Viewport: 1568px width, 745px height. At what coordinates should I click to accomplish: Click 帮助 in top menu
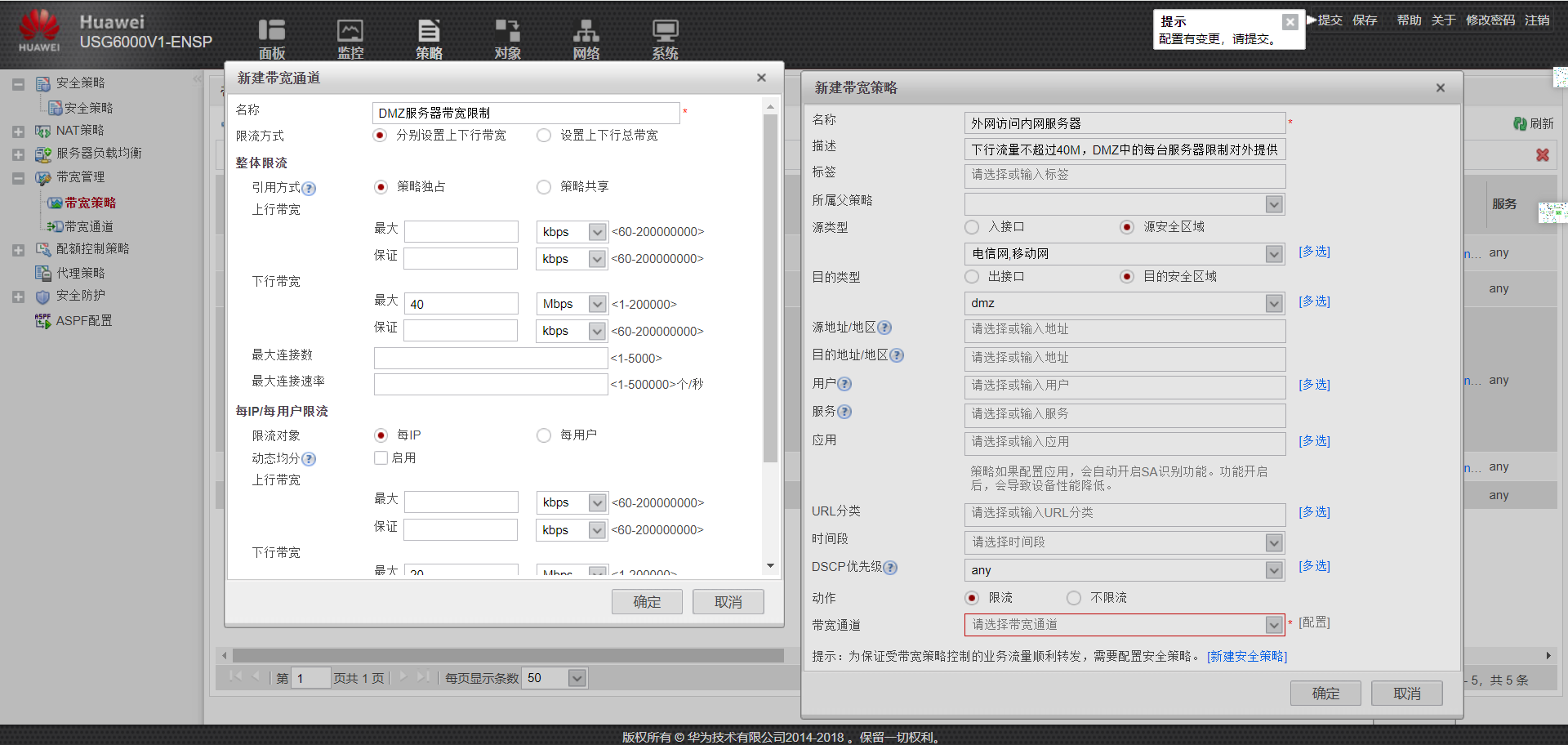click(1409, 20)
